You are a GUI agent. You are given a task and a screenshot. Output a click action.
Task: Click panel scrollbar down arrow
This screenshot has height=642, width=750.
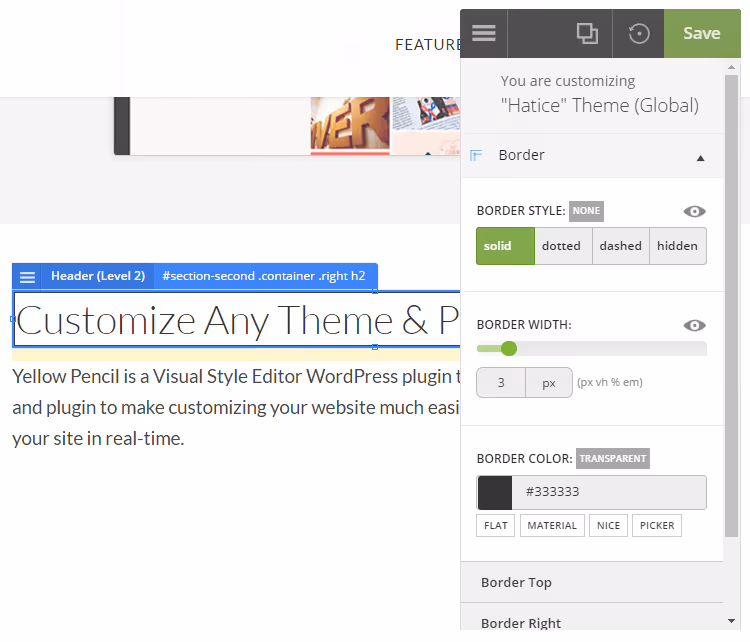(731, 621)
